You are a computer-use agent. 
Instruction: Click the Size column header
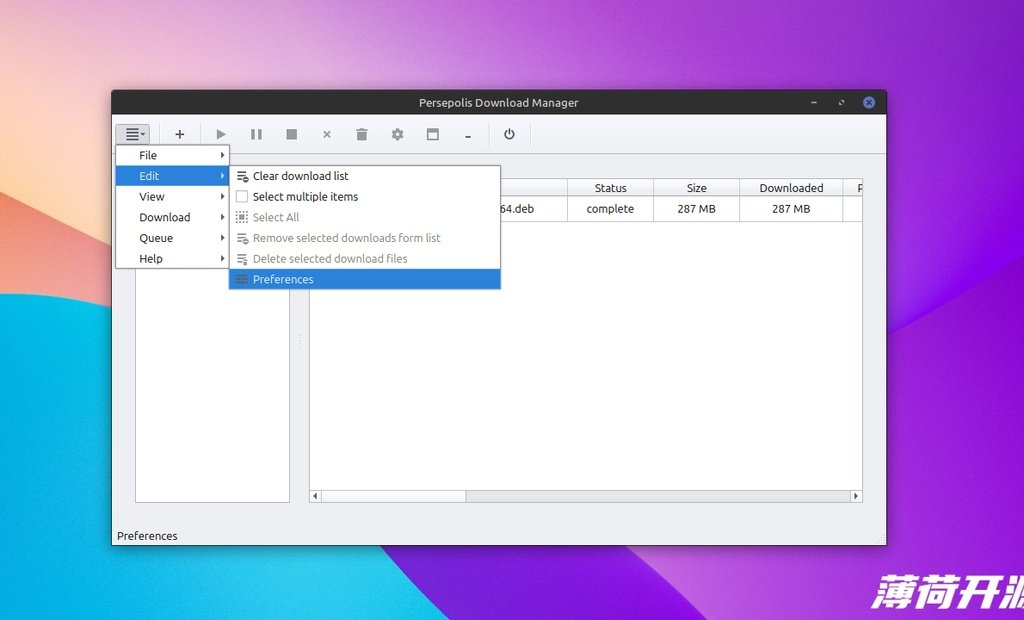pos(696,188)
